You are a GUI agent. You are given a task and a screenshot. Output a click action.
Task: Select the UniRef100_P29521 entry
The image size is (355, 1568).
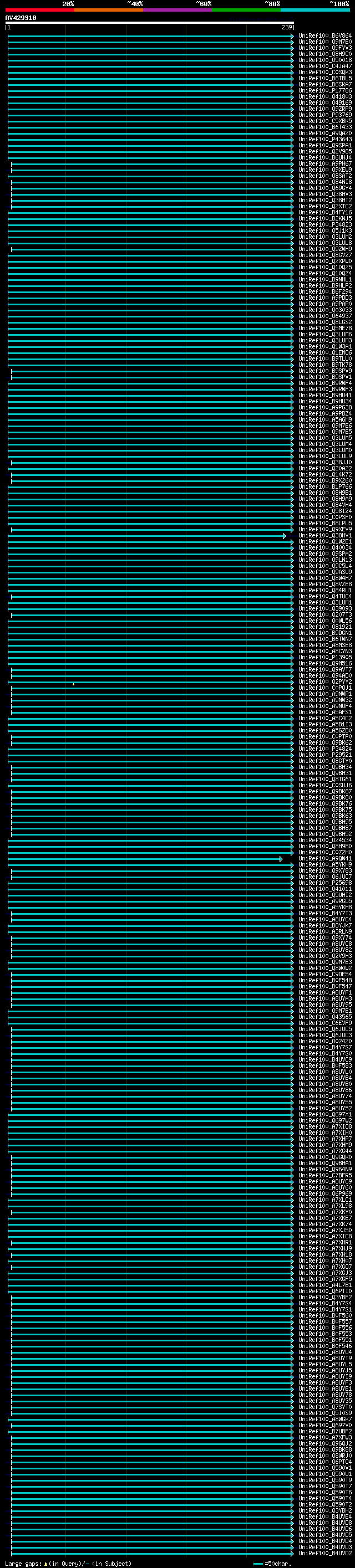tap(325, 755)
